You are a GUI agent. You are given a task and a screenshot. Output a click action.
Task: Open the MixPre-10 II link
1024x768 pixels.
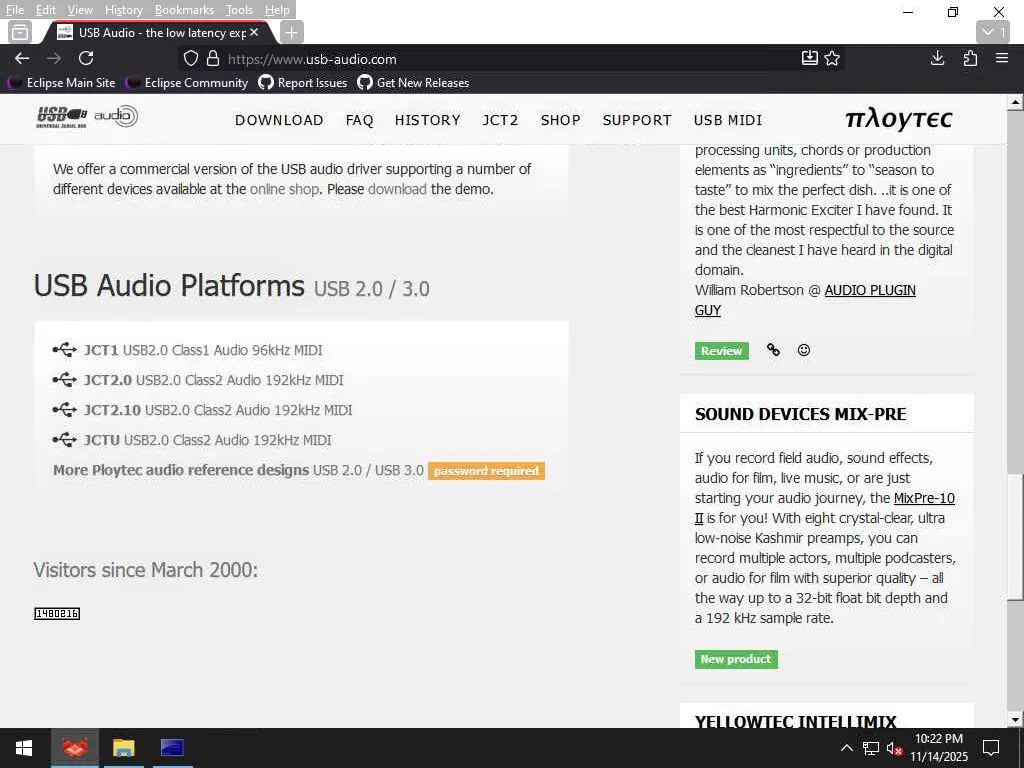point(924,498)
